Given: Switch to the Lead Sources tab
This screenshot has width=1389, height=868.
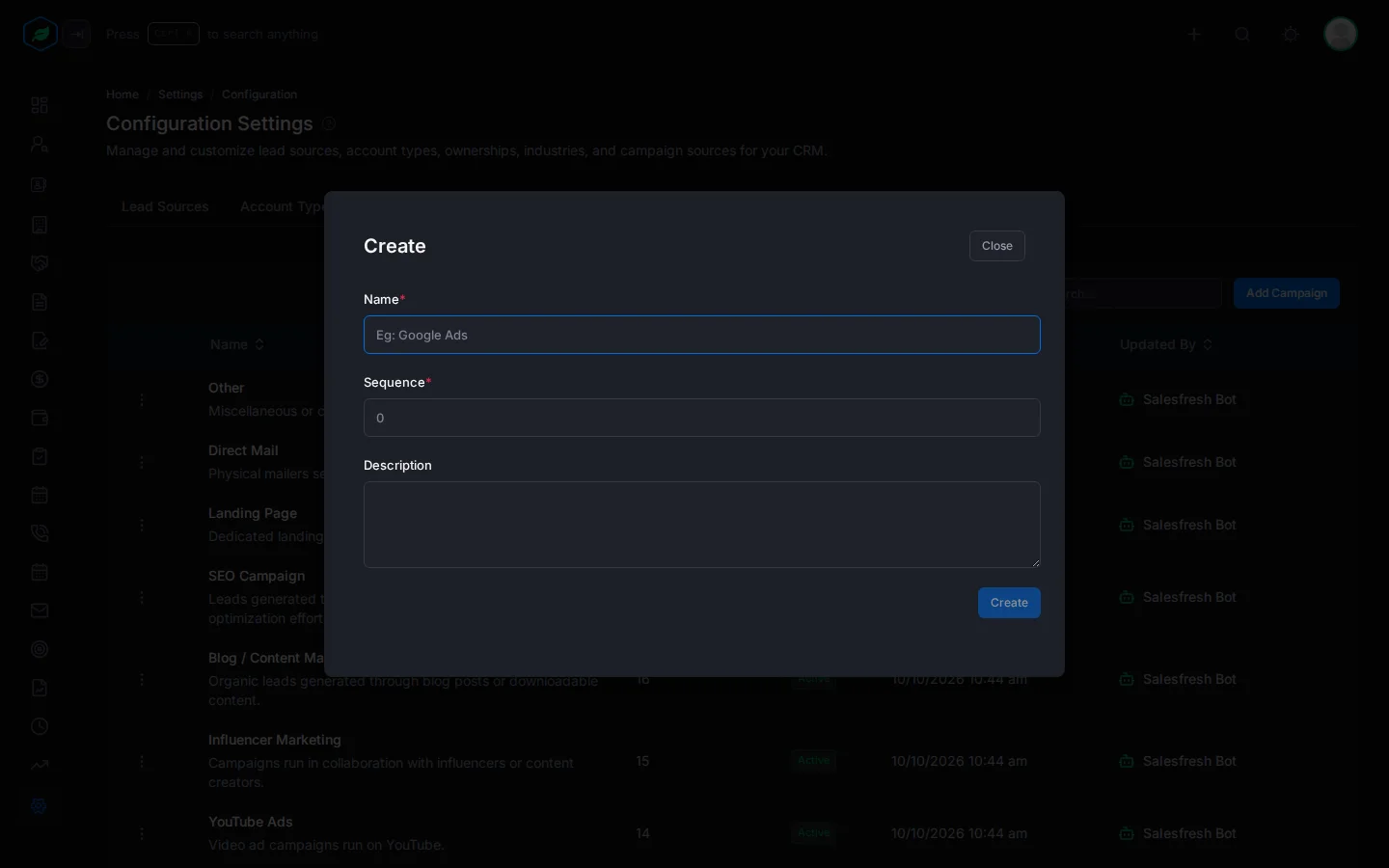Looking at the screenshot, I should point(165,206).
